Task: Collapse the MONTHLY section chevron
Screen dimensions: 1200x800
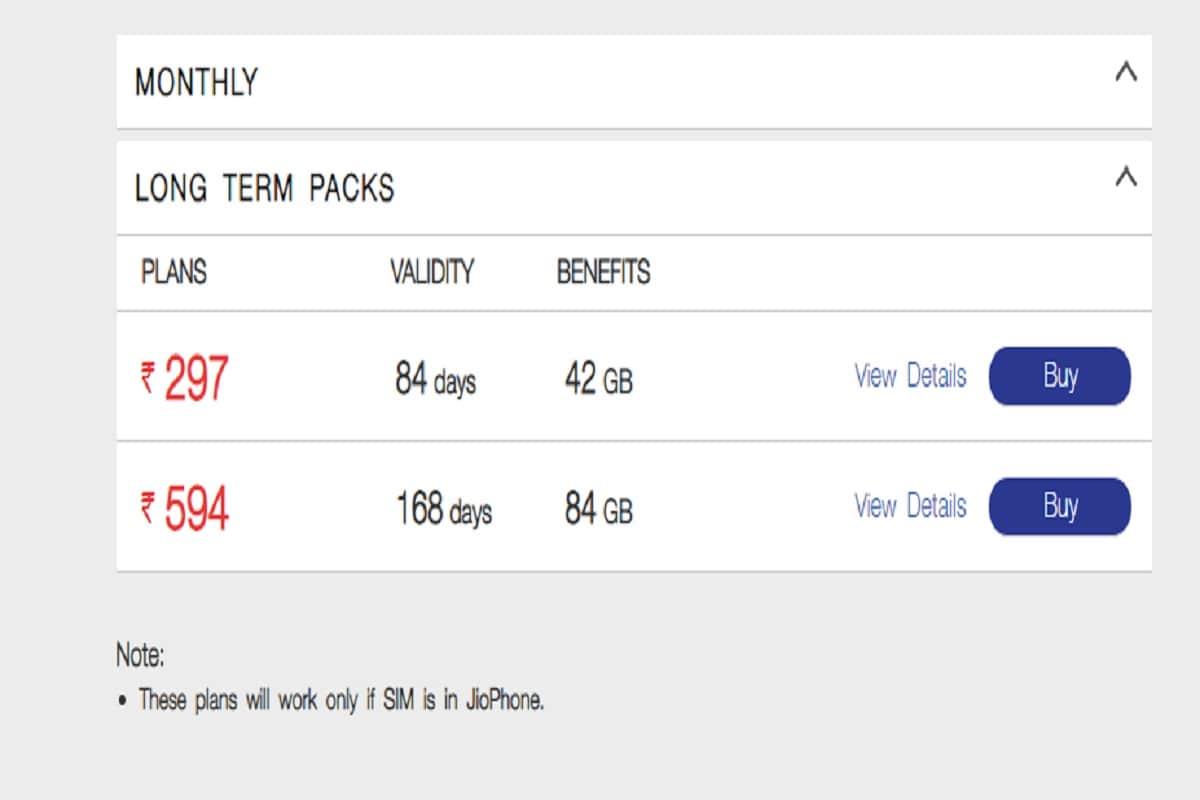Action: 1128,73
